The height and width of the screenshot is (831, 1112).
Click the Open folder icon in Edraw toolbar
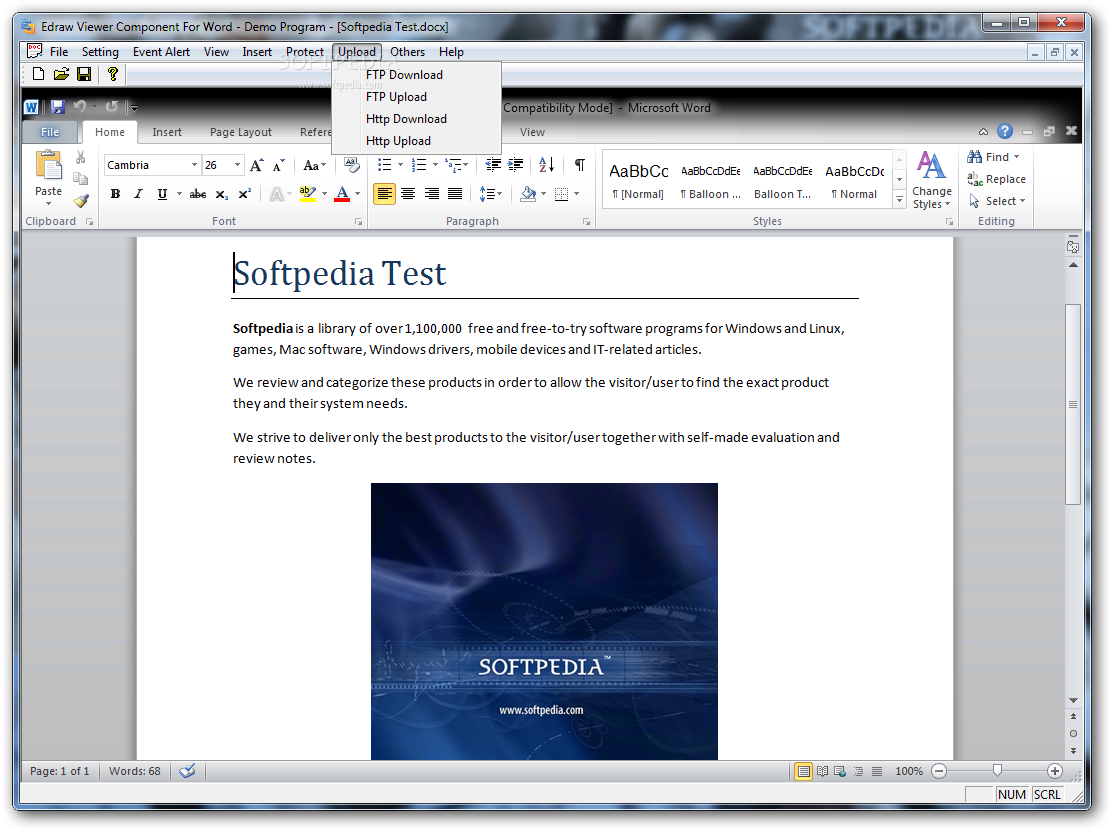pyautogui.click(x=61, y=74)
